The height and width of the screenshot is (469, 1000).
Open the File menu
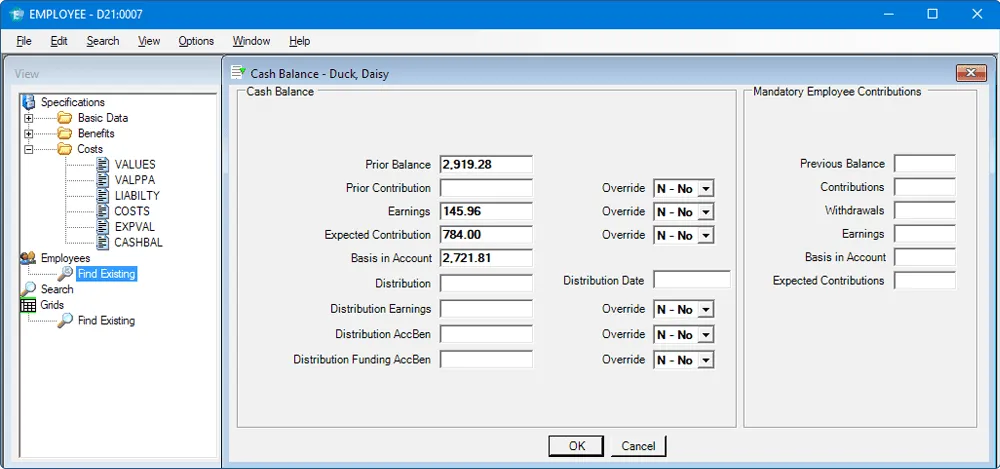(24, 41)
